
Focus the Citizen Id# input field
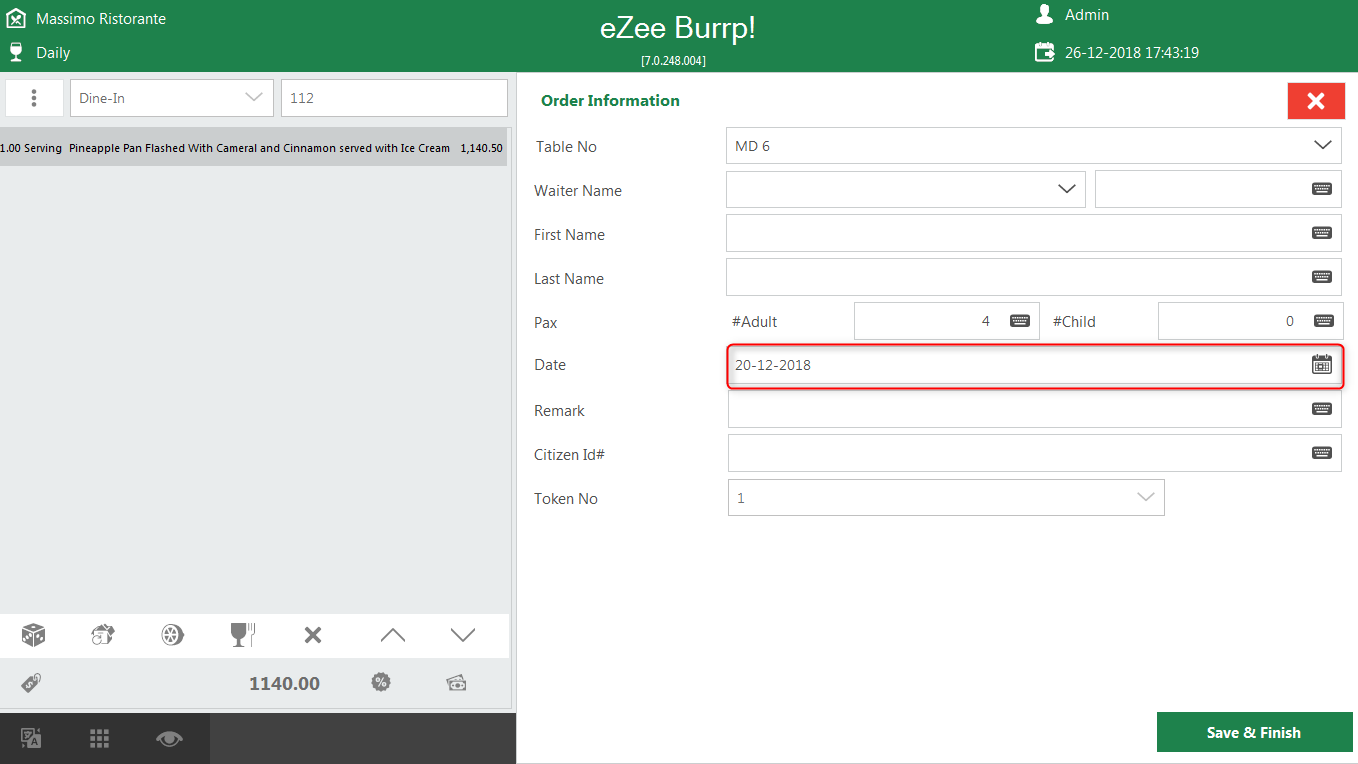pos(1034,453)
